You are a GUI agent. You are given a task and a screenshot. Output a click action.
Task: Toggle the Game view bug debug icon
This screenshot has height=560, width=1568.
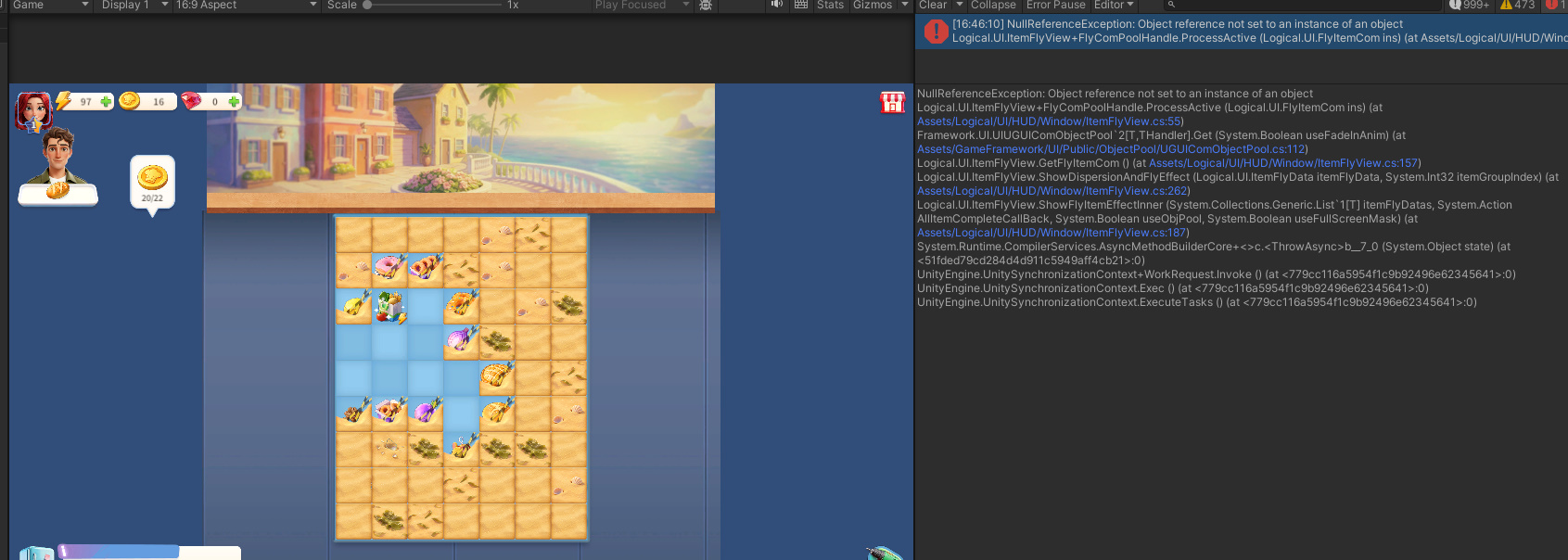click(x=706, y=6)
